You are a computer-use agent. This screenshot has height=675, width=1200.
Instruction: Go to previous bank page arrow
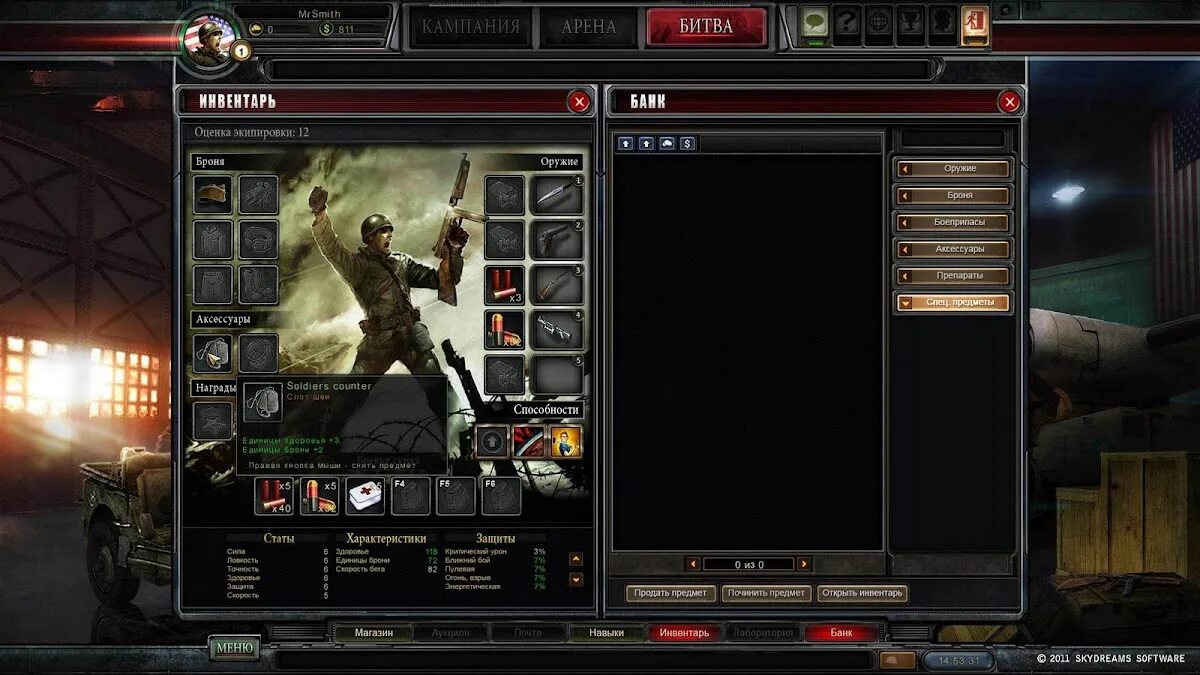[x=692, y=564]
